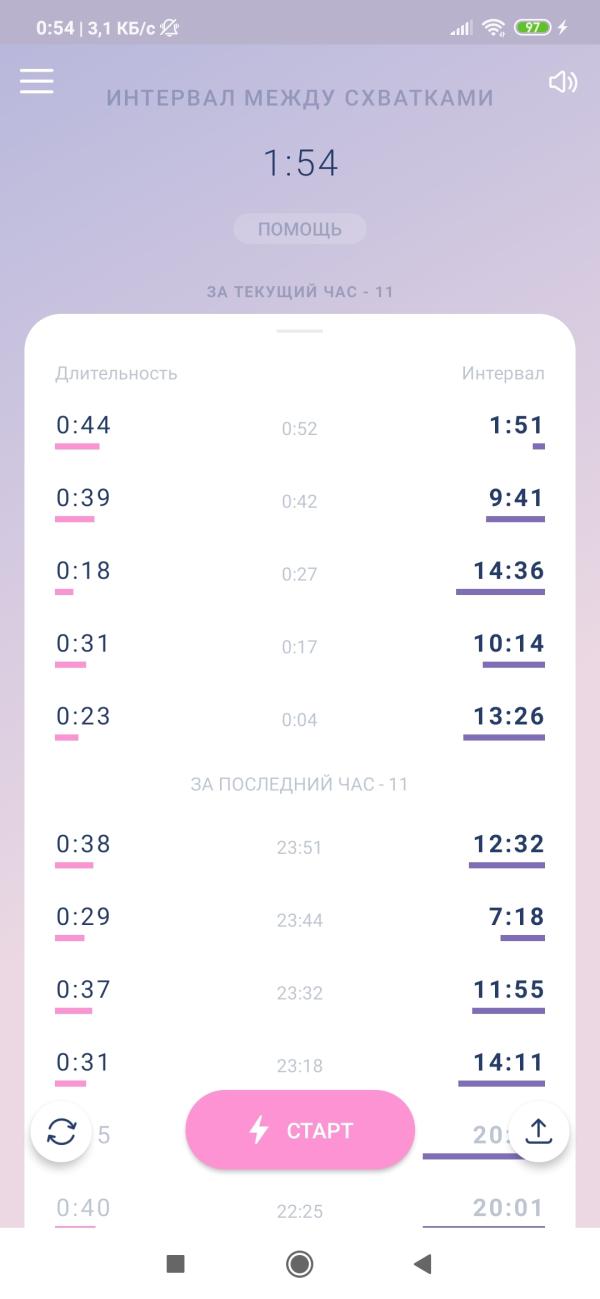The height and width of the screenshot is (1299, 600).
Task: Mute the app sound via speaker icon
Action: click(x=563, y=82)
